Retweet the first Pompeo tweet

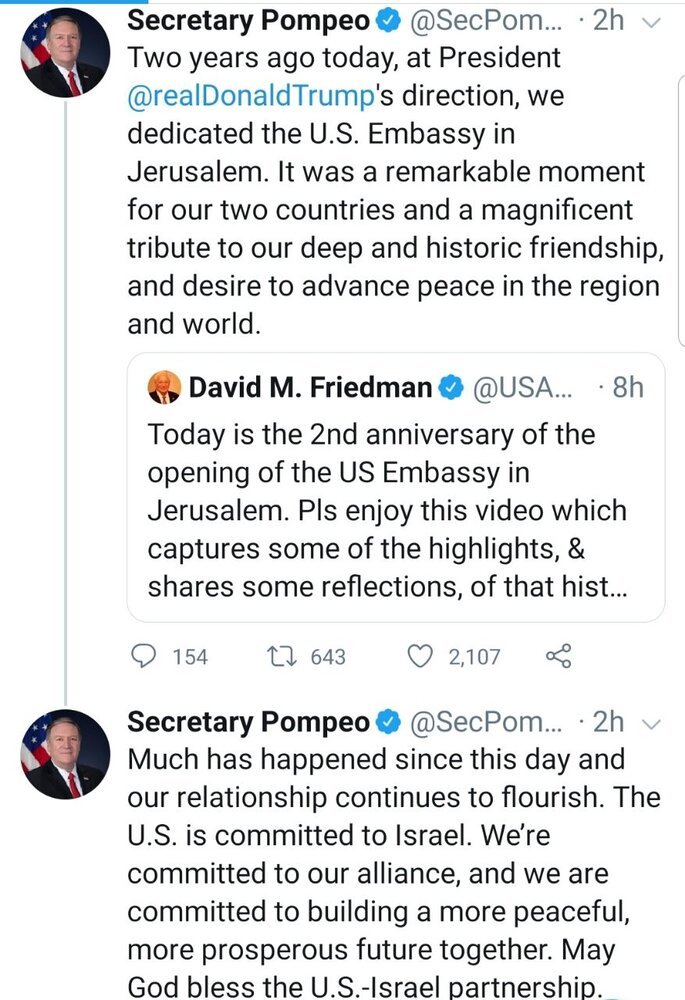[x=281, y=656]
